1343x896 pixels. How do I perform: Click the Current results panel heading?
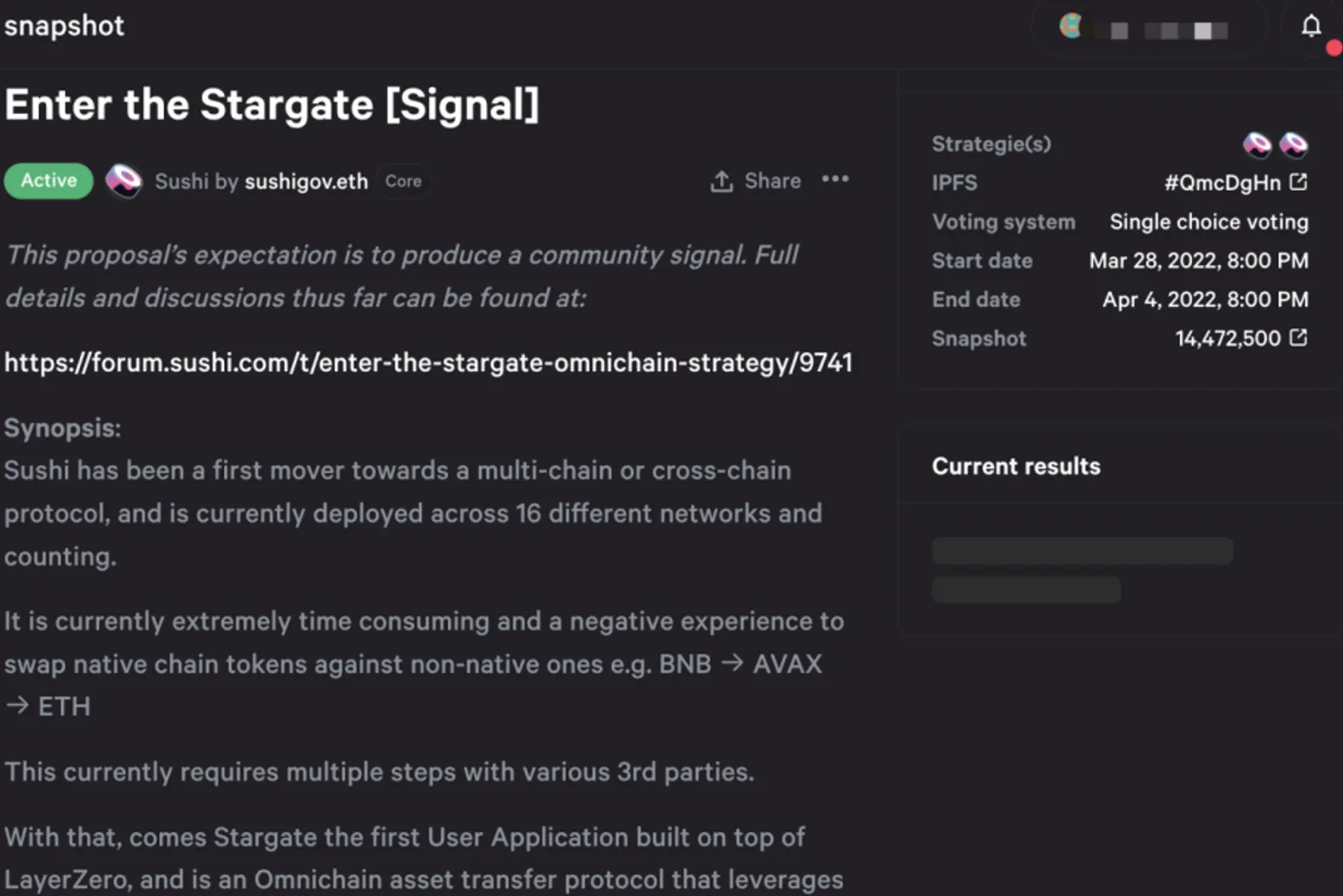pos(1016,466)
